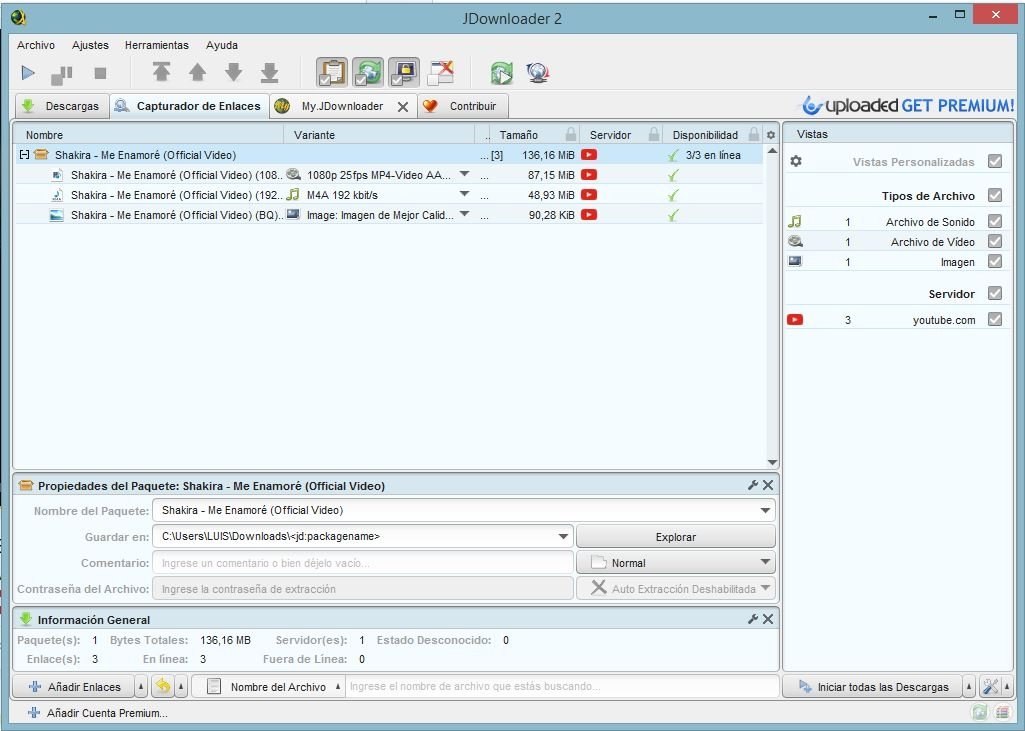Uncheck the Imagen filter checkbox
This screenshot has height=731, width=1025.
pos(995,261)
